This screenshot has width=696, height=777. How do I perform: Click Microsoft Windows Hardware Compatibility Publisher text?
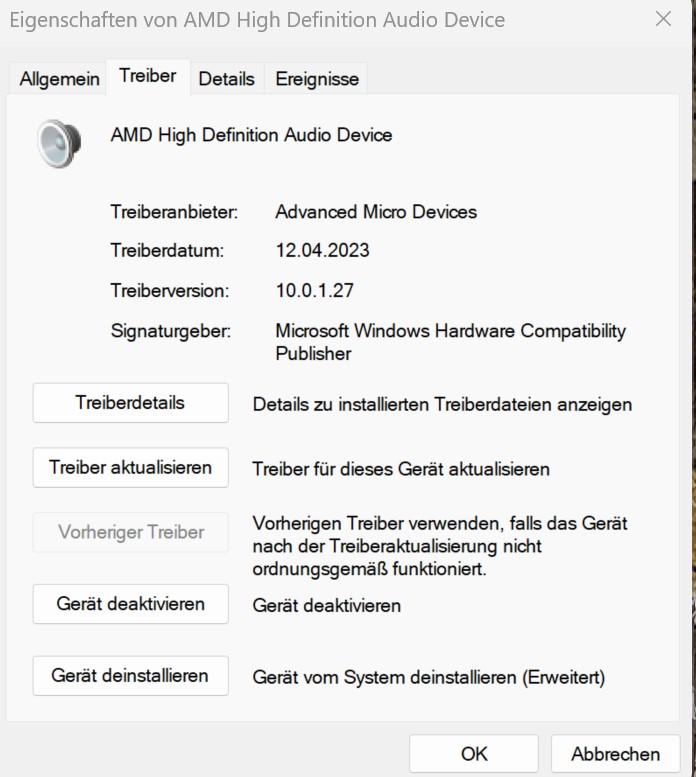pos(450,342)
